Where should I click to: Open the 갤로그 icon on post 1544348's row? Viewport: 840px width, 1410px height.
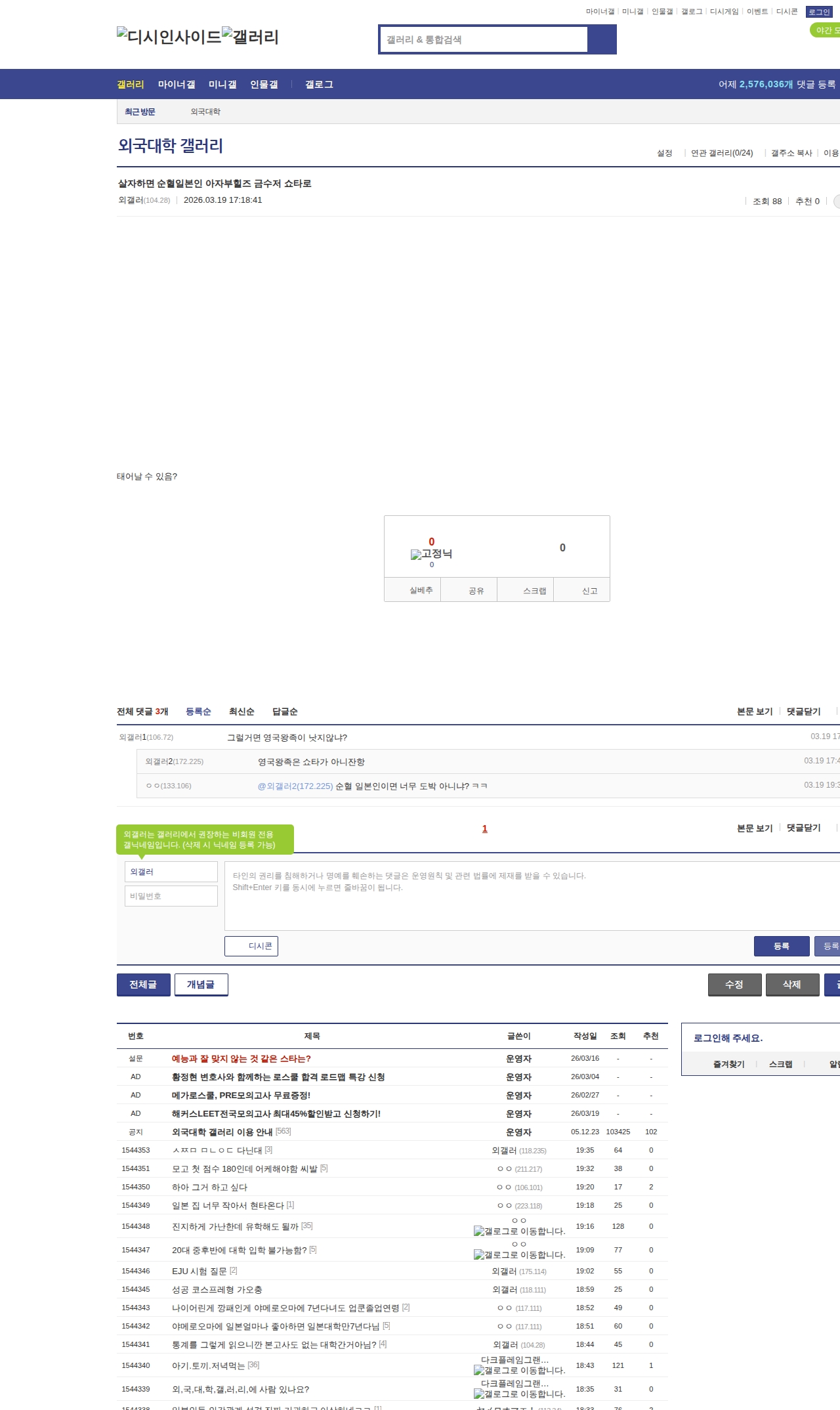520,1231
